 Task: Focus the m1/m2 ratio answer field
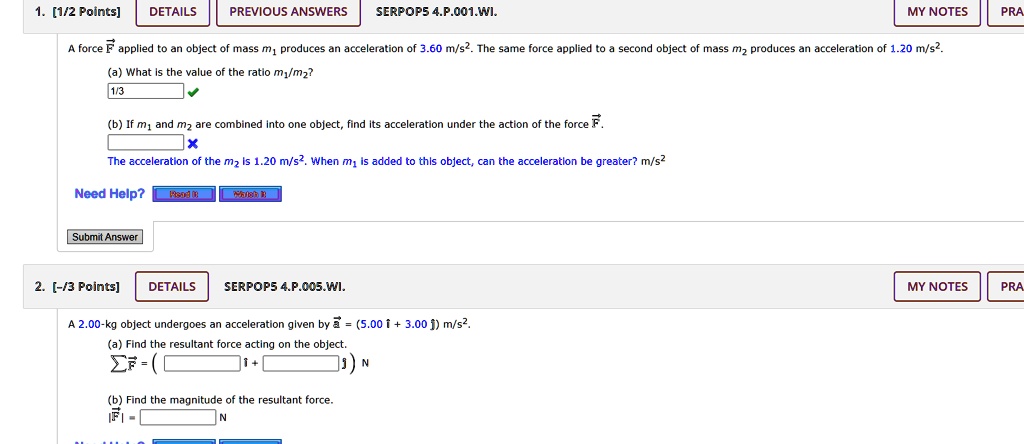[x=146, y=92]
